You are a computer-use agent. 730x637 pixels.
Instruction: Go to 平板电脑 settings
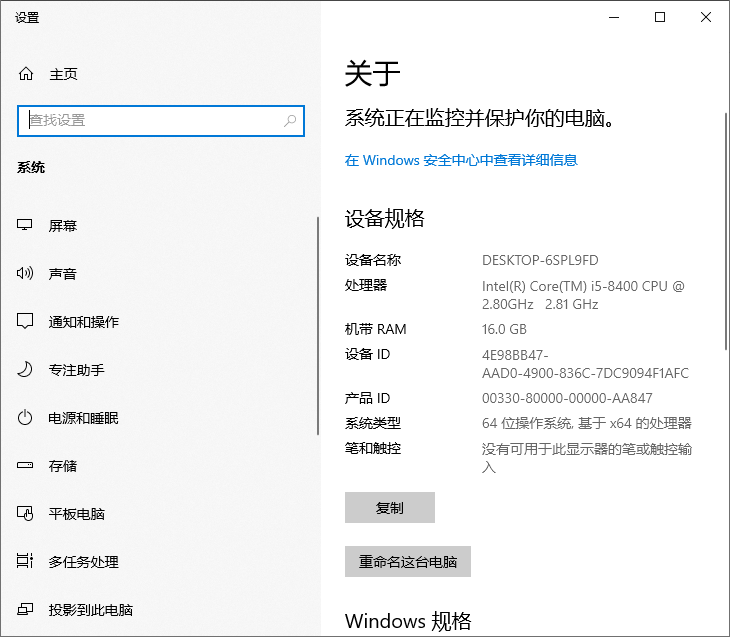tap(159, 514)
